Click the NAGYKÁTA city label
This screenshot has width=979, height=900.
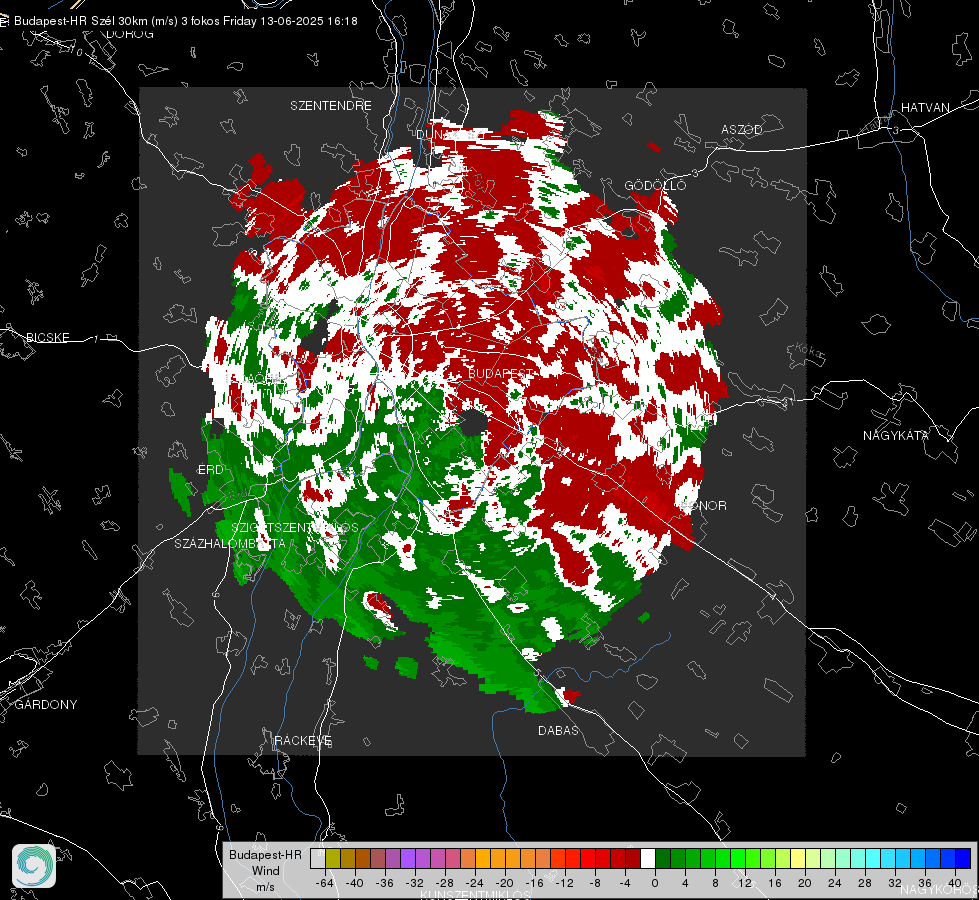coord(896,435)
